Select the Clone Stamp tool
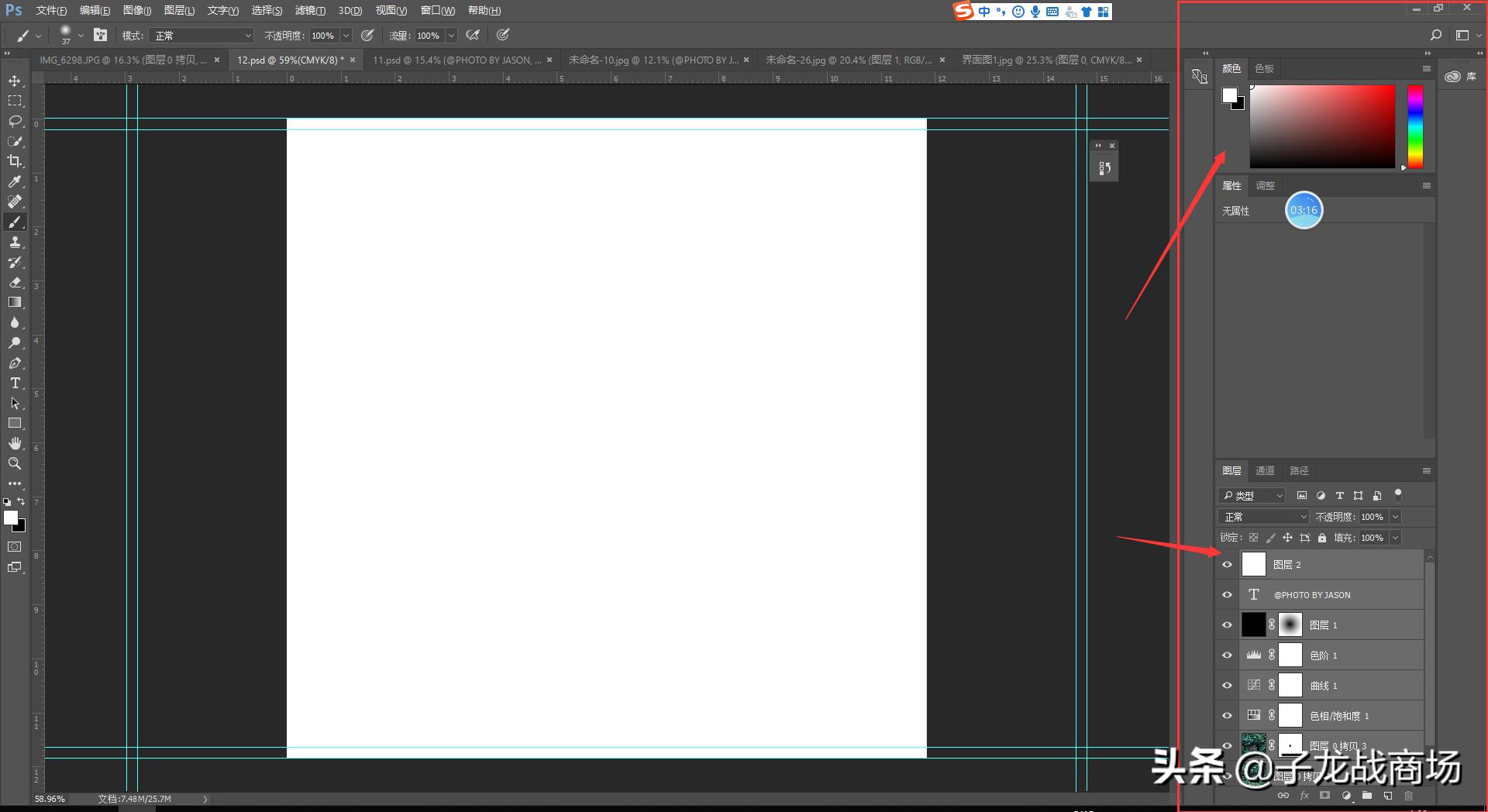Viewport: 1488px width, 812px height. [x=15, y=242]
